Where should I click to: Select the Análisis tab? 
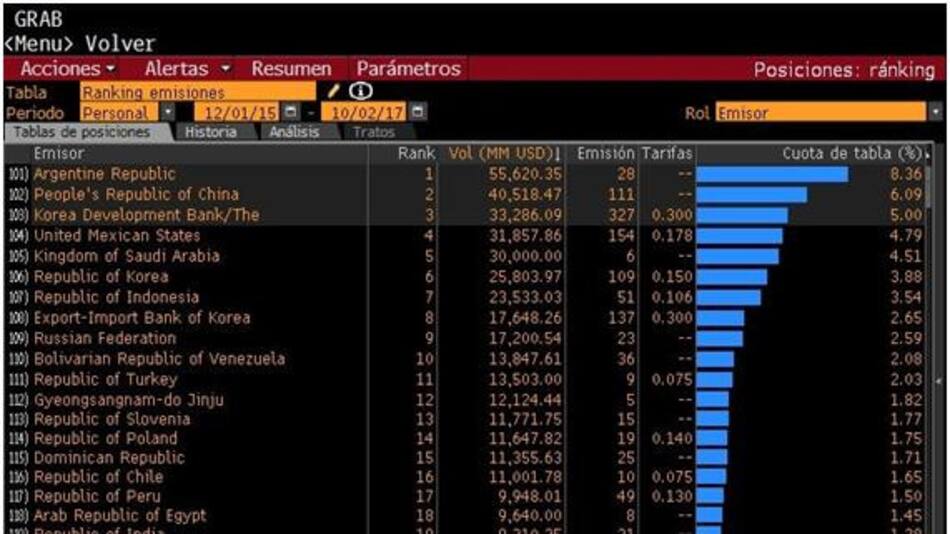coord(293,132)
